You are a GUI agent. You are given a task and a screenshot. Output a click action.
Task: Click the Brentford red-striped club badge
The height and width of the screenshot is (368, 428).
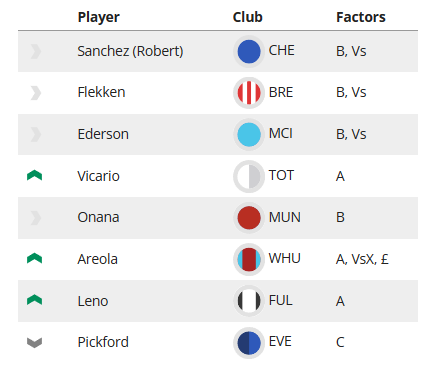(x=249, y=93)
